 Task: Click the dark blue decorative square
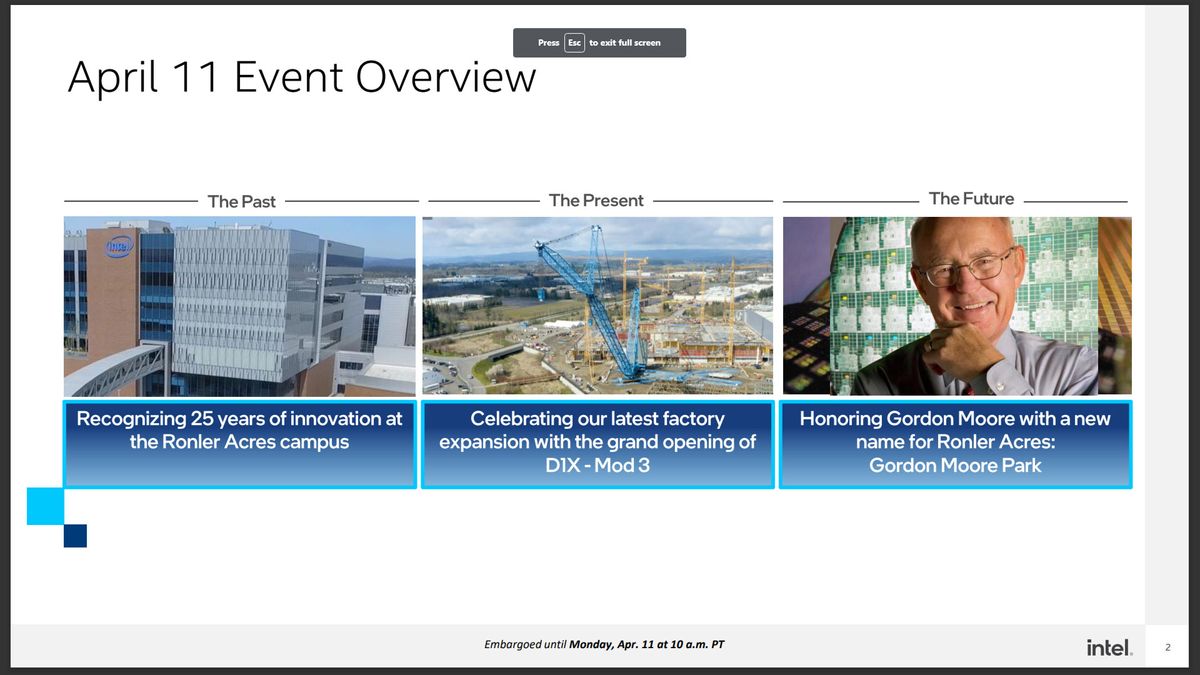click(75, 535)
